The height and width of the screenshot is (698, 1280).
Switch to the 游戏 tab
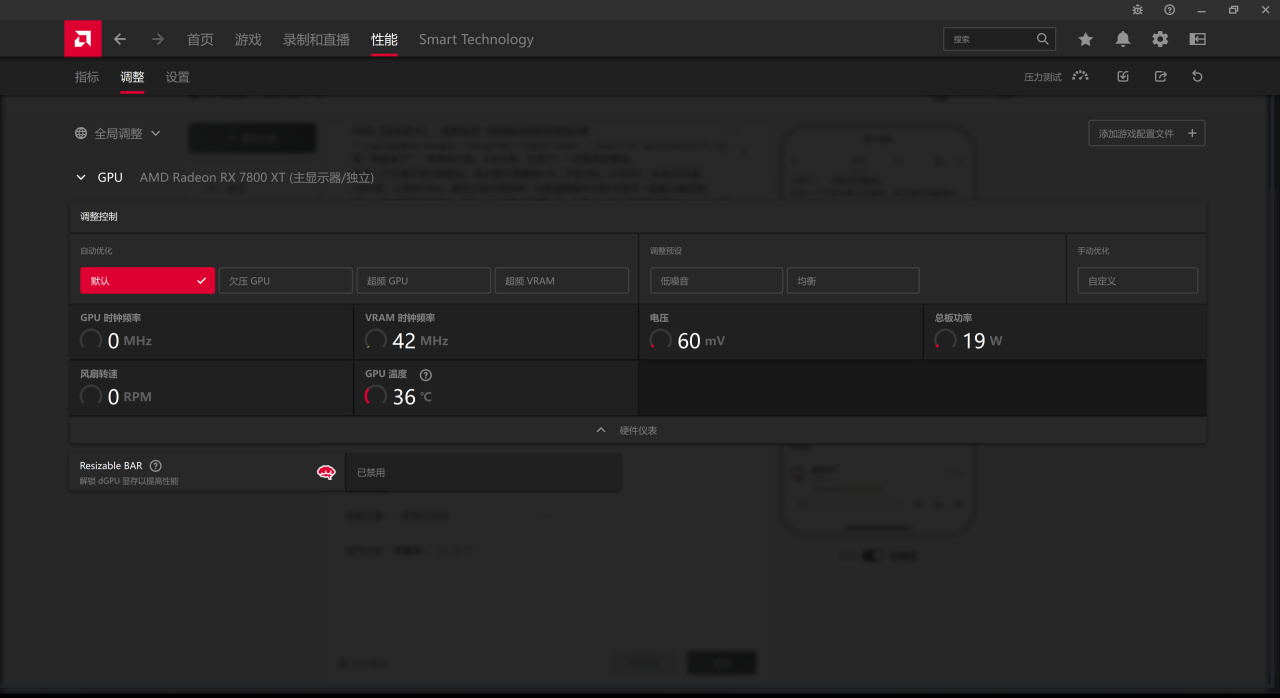(x=248, y=39)
